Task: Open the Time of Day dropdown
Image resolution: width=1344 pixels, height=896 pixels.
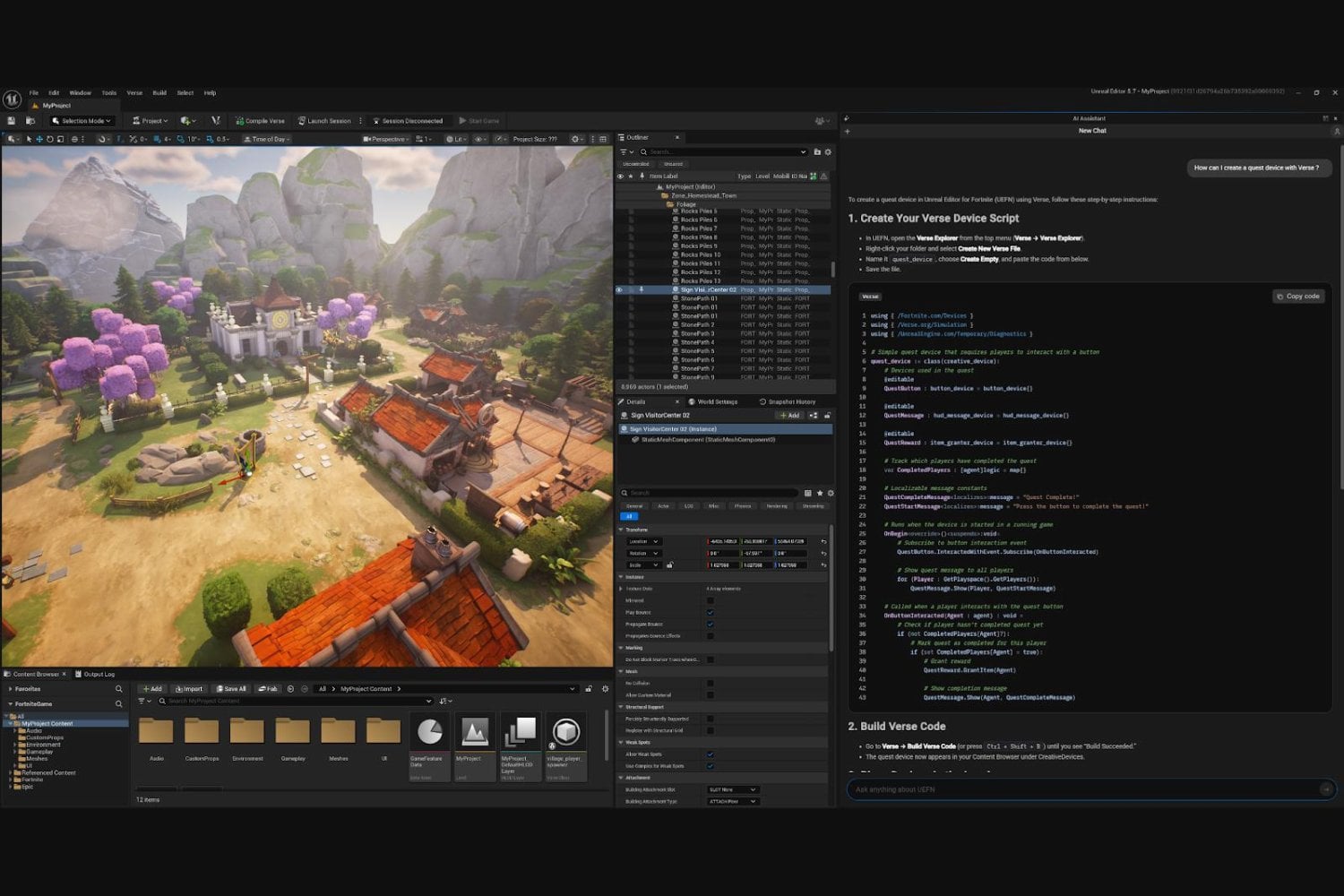Action: tap(266, 139)
